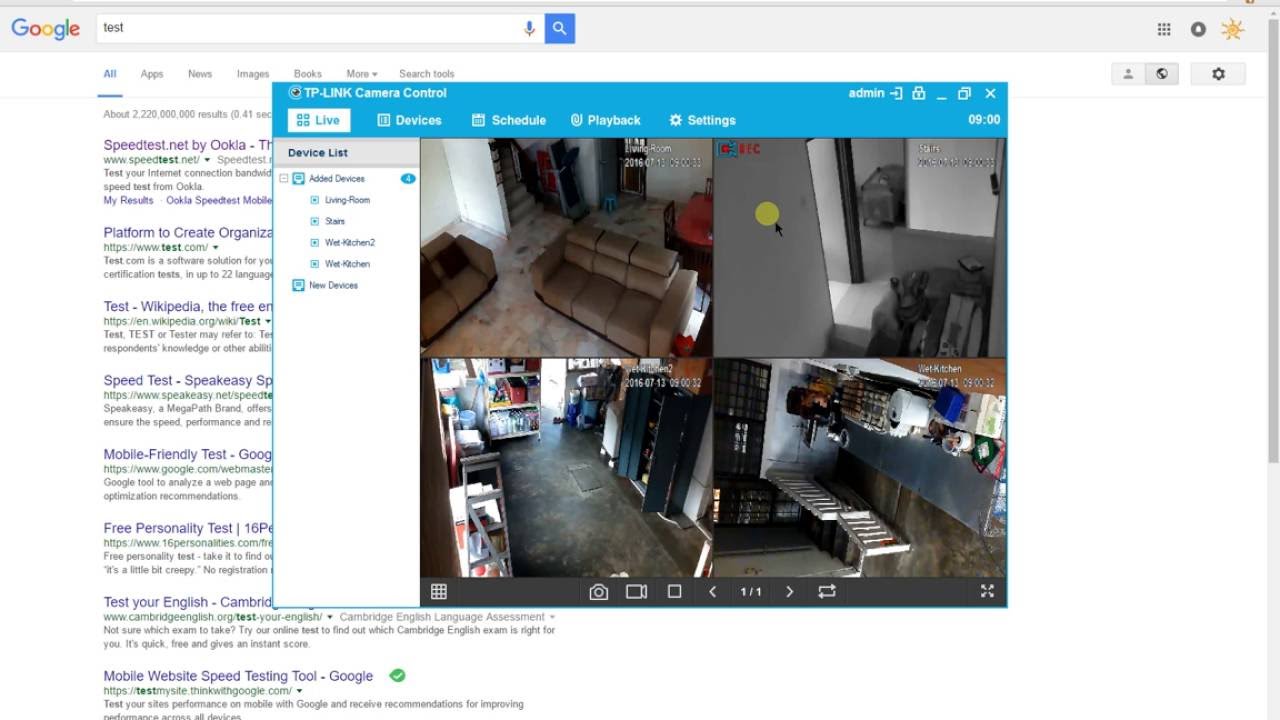Viewport: 1280px width, 720px height.
Task: Open Search tools on Google
Action: [427, 74]
